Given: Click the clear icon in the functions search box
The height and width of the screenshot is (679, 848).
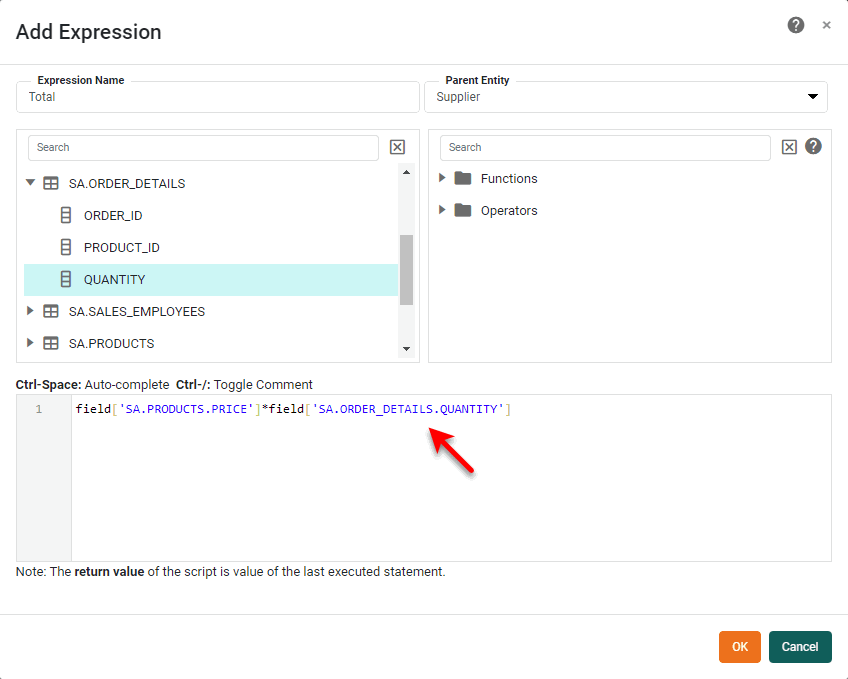Looking at the screenshot, I should (789, 146).
